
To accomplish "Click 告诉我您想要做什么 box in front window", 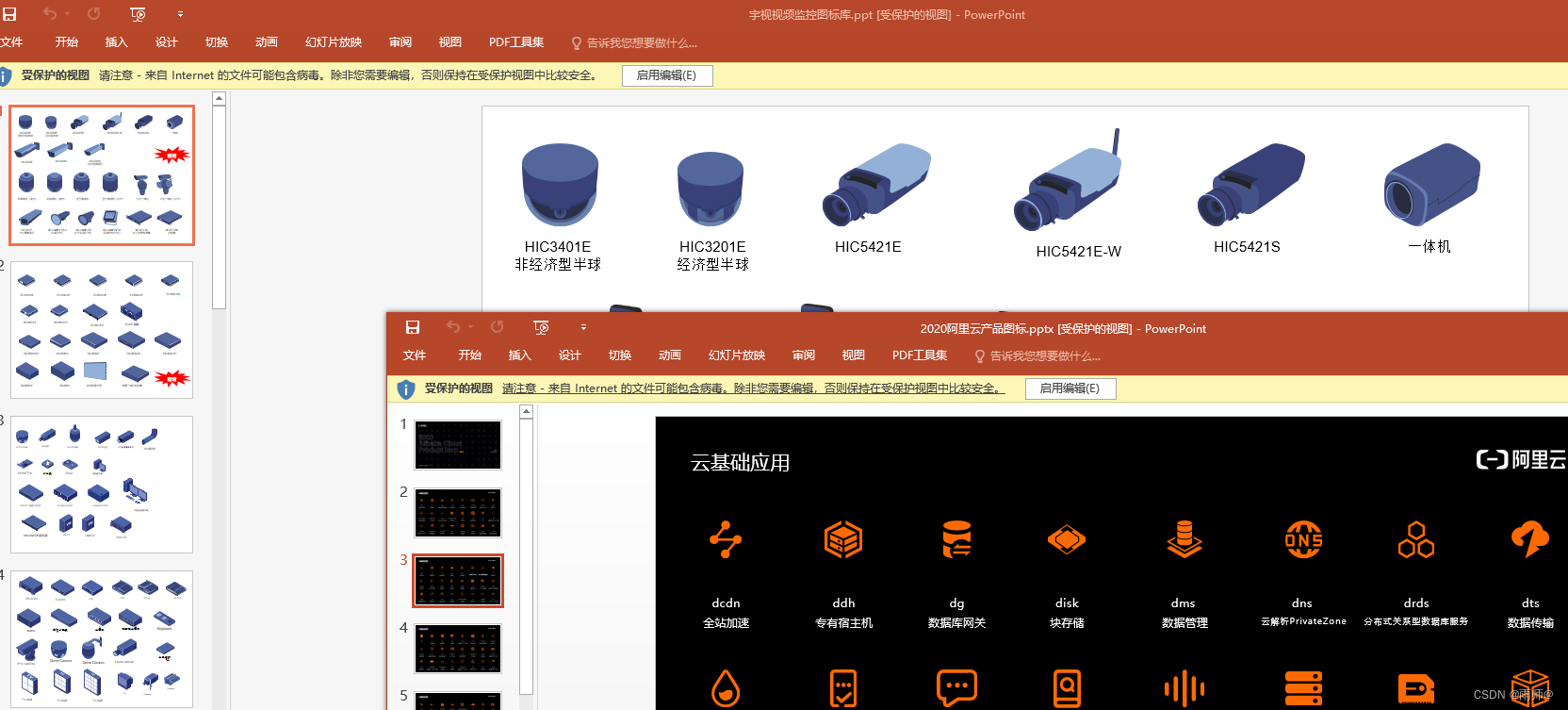I will coord(1037,356).
